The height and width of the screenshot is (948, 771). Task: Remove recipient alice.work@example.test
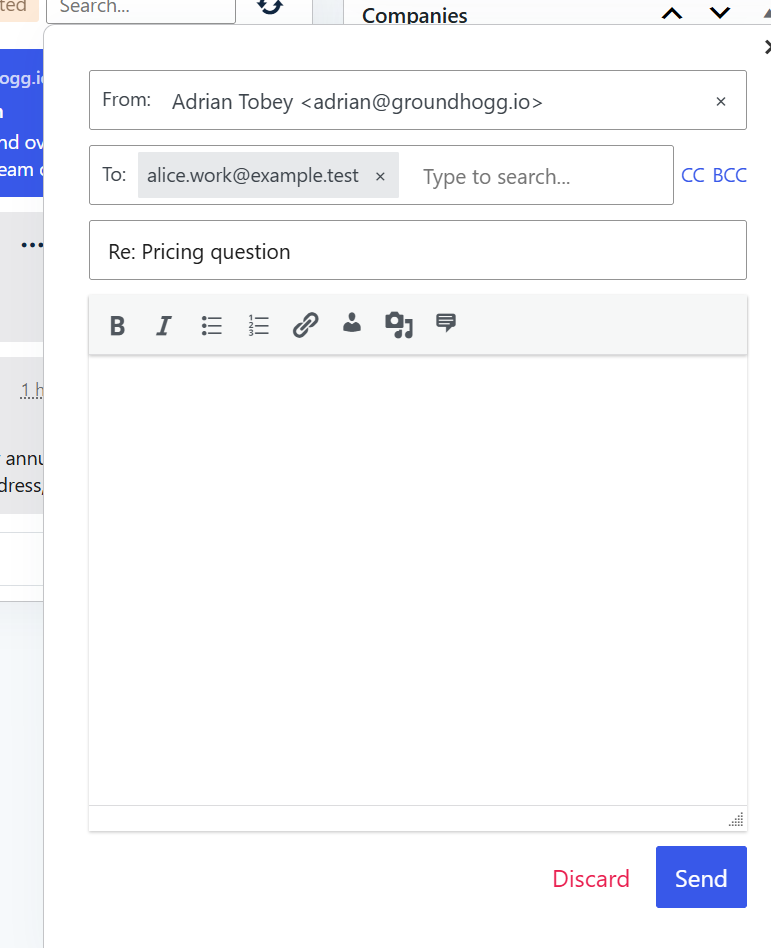(380, 177)
